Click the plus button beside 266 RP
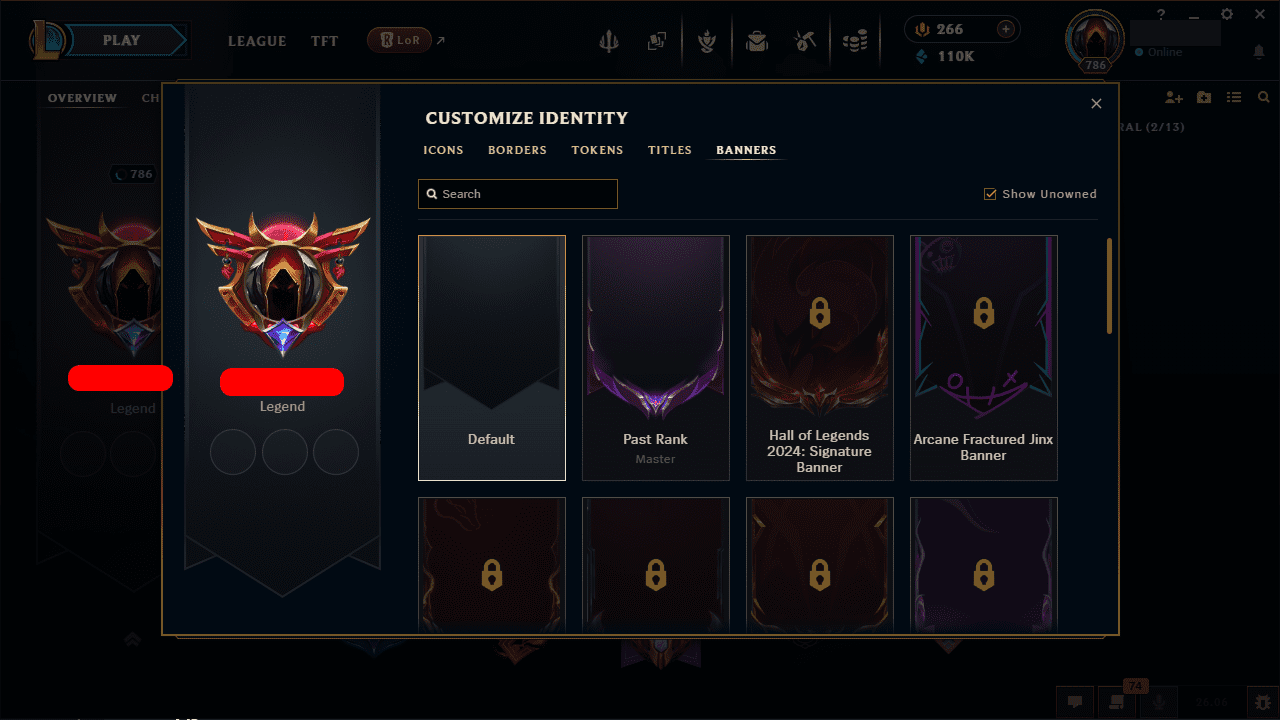Image resolution: width=1280 pixels, height=720 pixels. coord(1006,29)
